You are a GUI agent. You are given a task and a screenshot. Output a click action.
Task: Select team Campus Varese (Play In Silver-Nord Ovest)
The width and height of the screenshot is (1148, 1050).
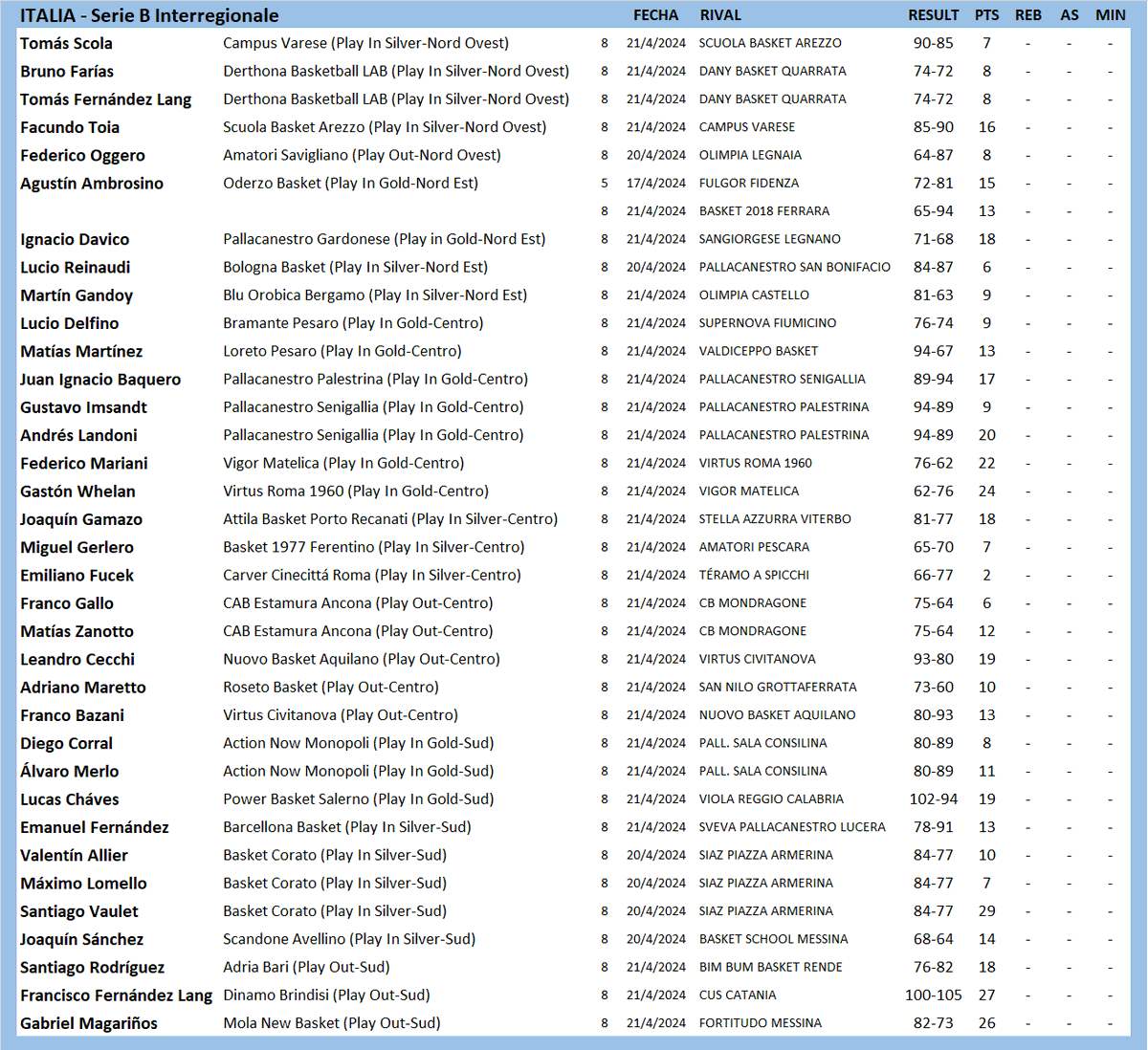click(365, 43)
